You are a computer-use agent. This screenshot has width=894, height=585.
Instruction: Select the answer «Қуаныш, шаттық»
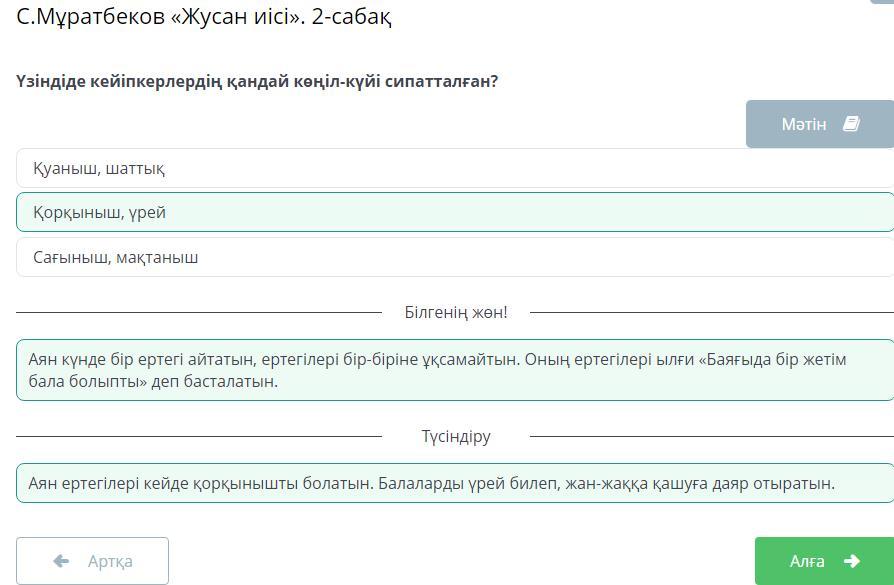point(455,168)
